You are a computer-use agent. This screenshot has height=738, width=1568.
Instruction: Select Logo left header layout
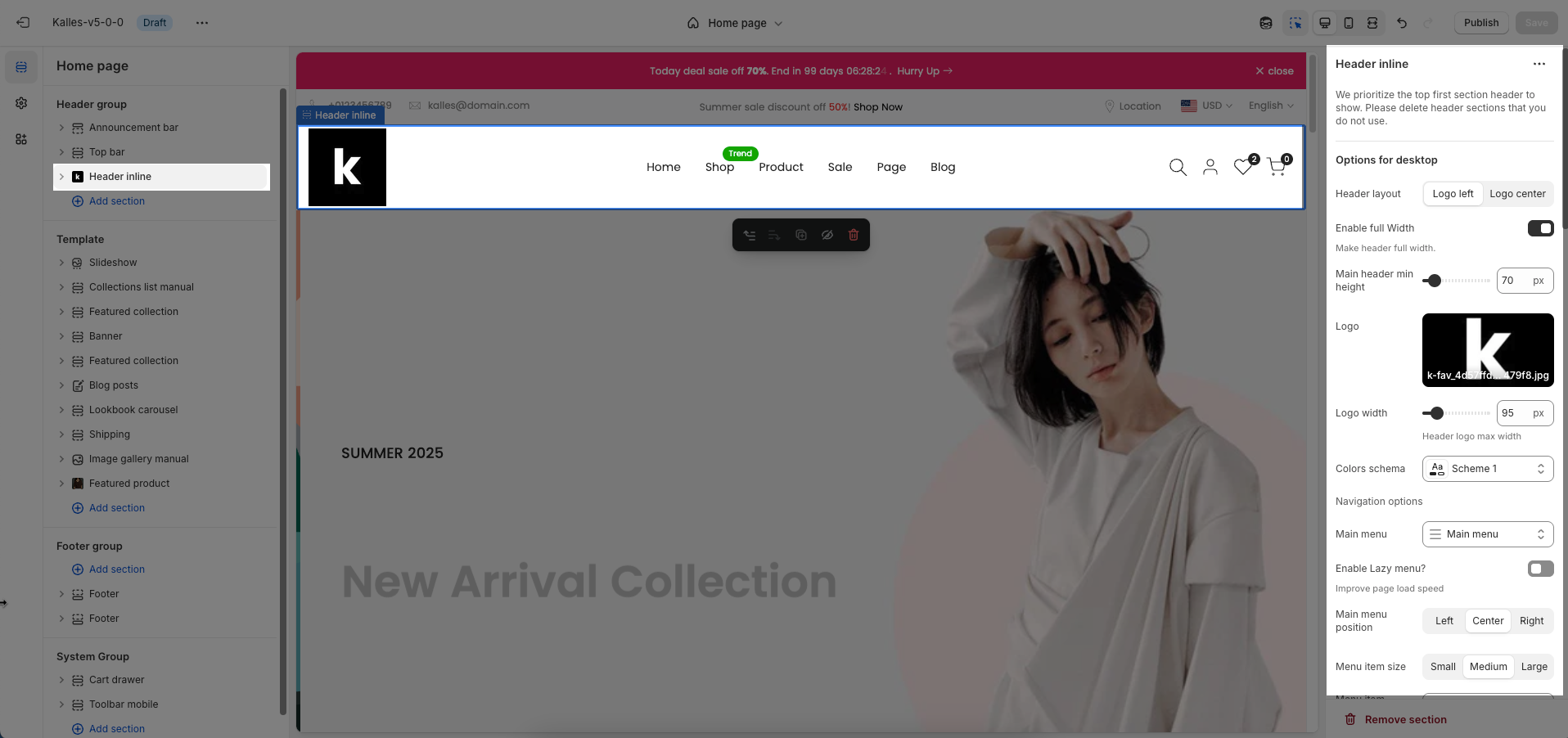(x=1453, y=194)
